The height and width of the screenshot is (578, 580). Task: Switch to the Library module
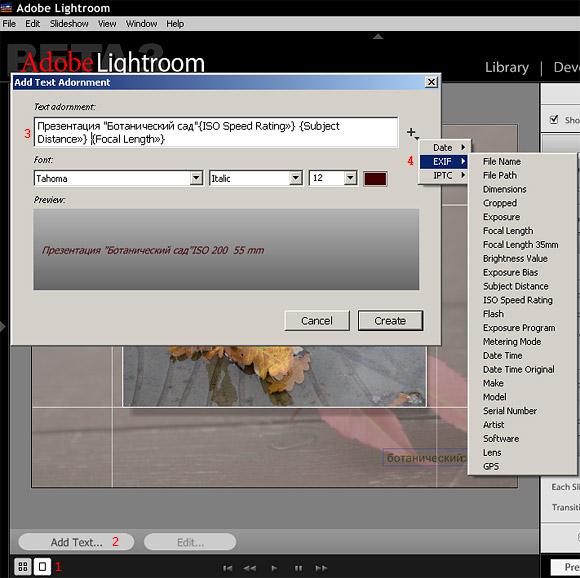(507, 67)
